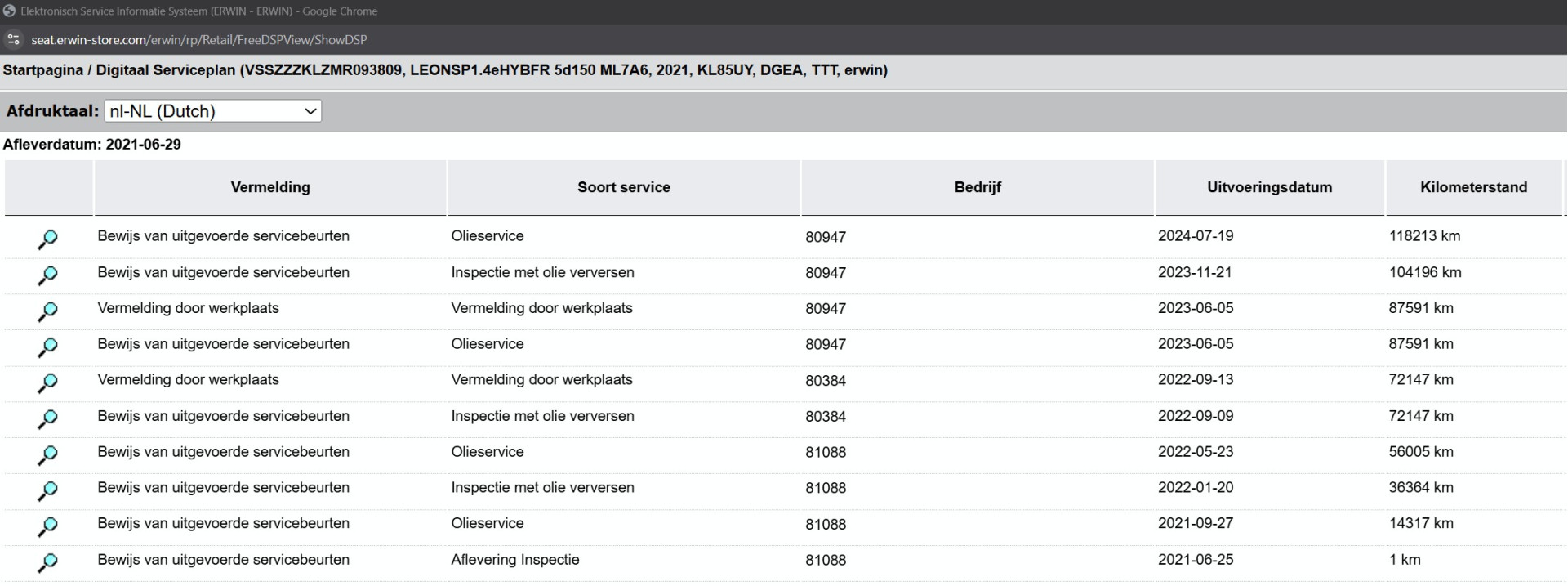Expand the Afdruktaal language dropdown
The height and width of the screenshot is (586, 1568).
[x=213, y=111]
